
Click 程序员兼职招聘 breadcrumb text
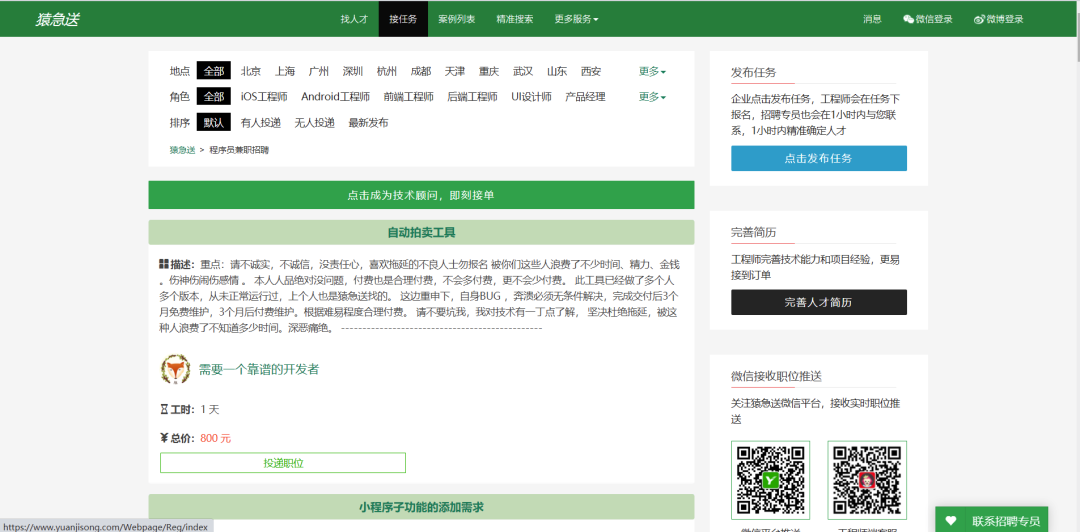point(239,150)
